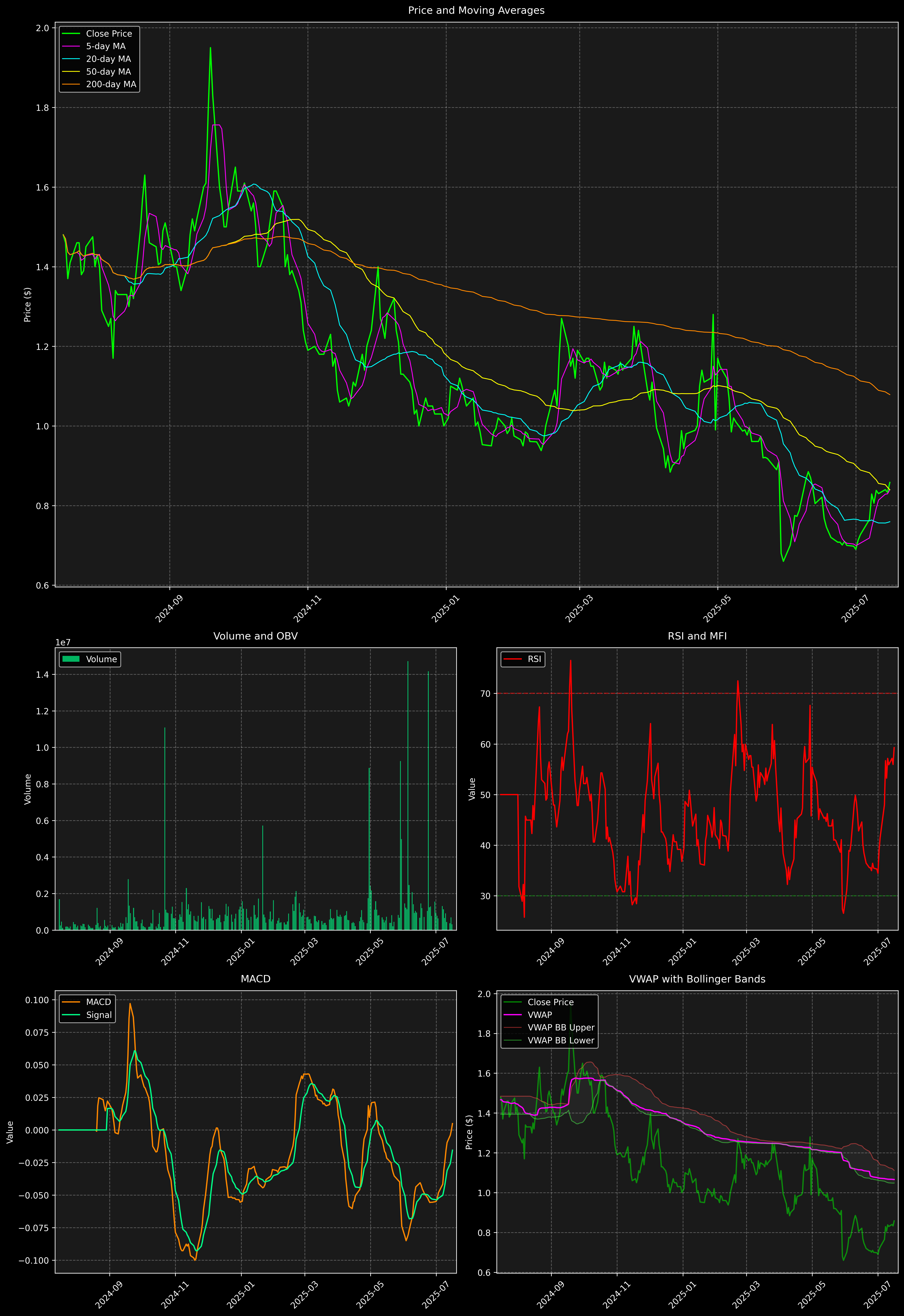This screenshot has height=1316, width=904.
Task: Click the '0.100' y-axis tick of MACD chart
Action: point(37,1000)
